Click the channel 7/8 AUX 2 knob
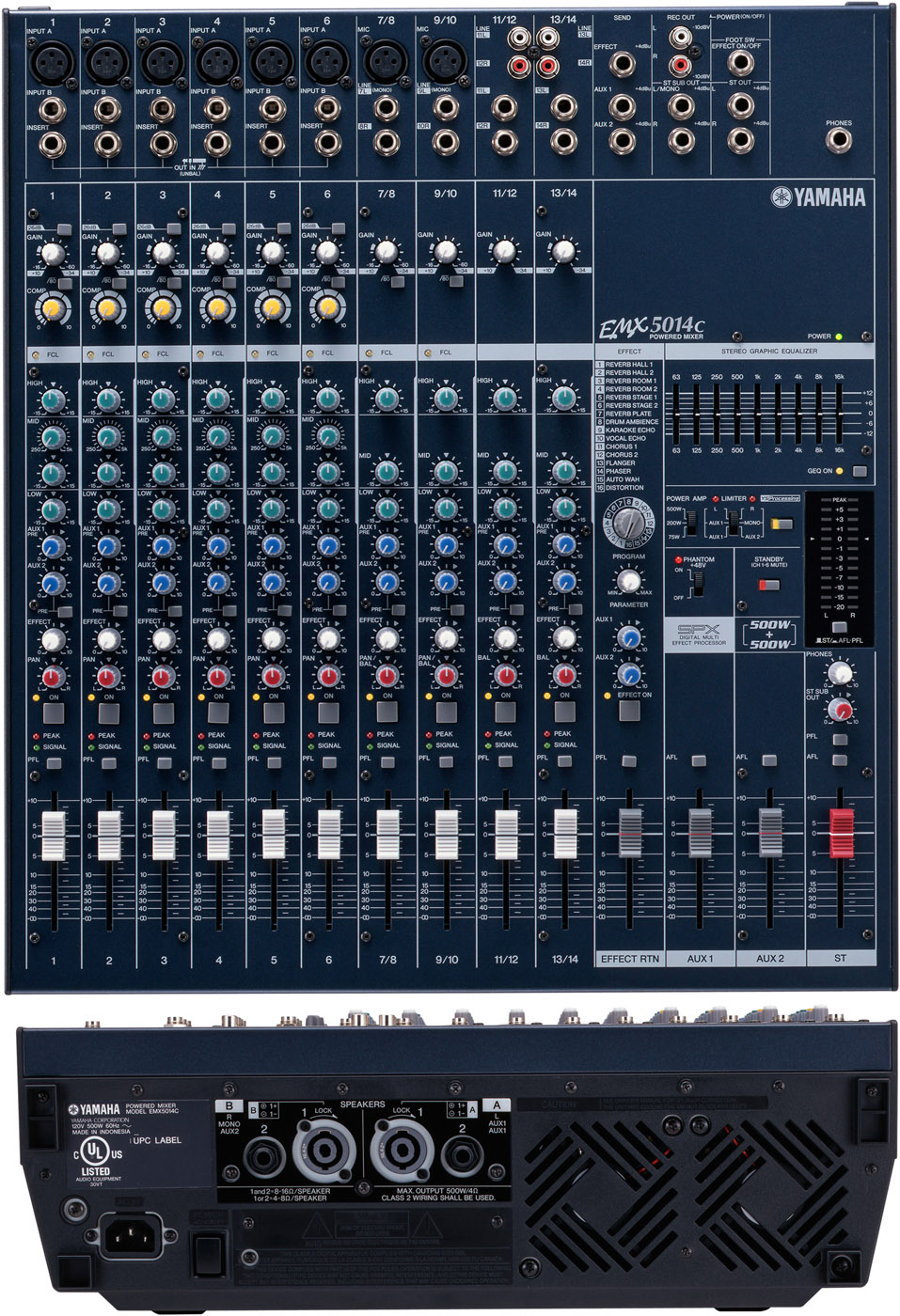900x1316 pixels. pyautogui.click(x=387, y=583)
